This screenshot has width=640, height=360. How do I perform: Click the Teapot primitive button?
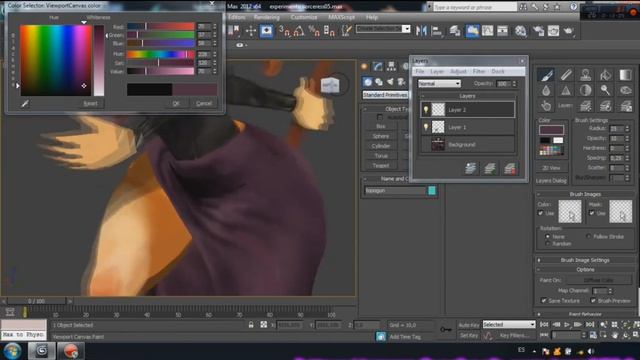(381, 166)
